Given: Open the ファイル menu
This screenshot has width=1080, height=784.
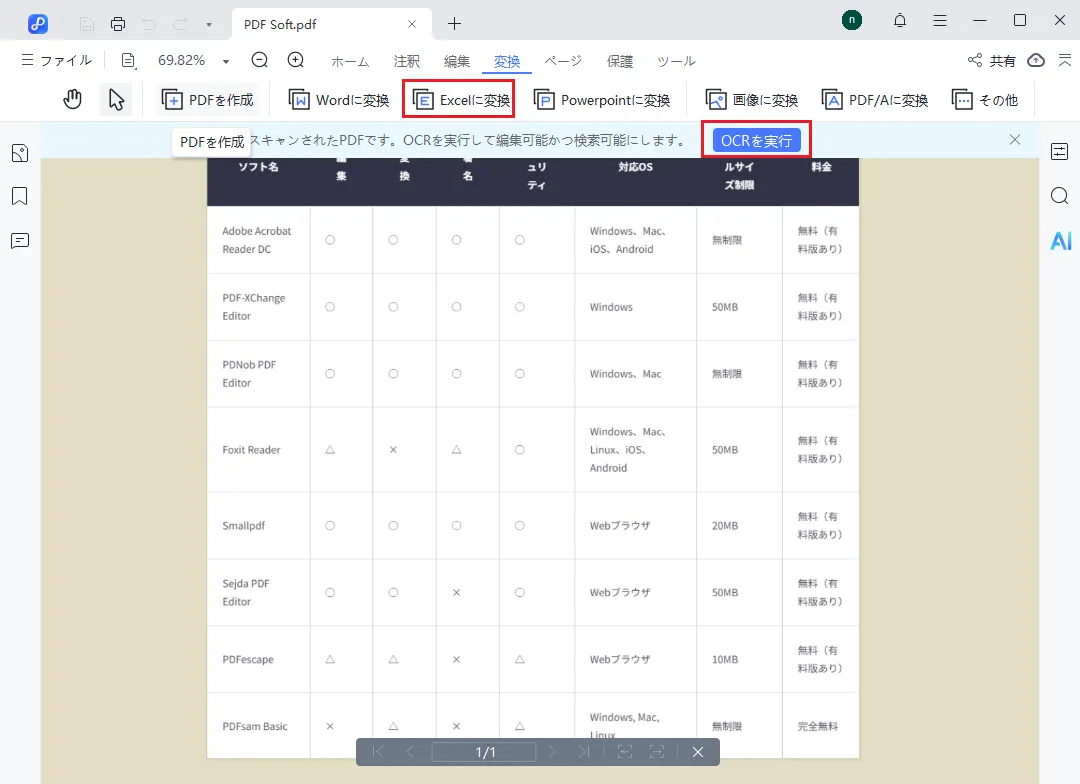Looking at the screenshot, I should coord(56,61).
